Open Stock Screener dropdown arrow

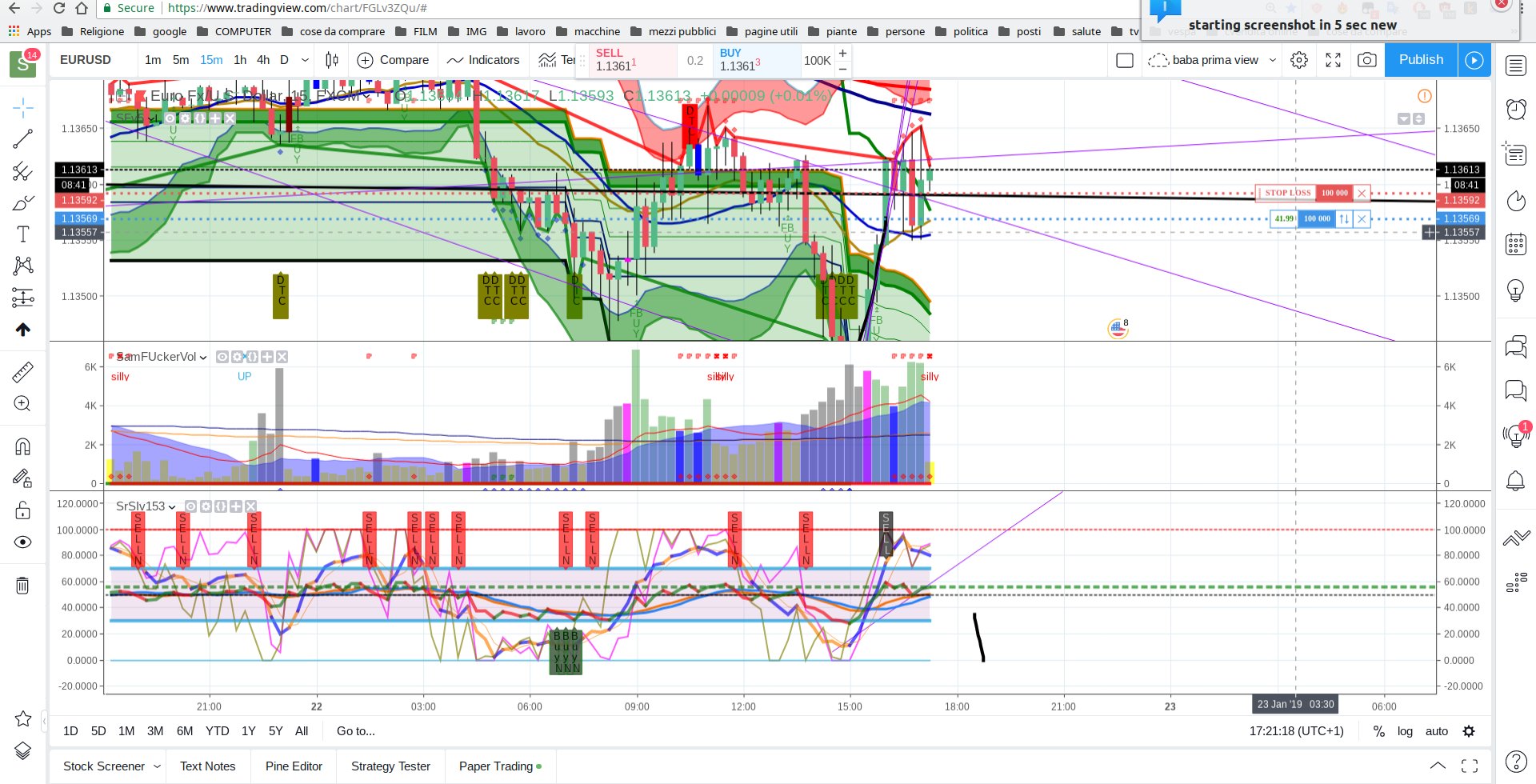click(x=157, y=766)
